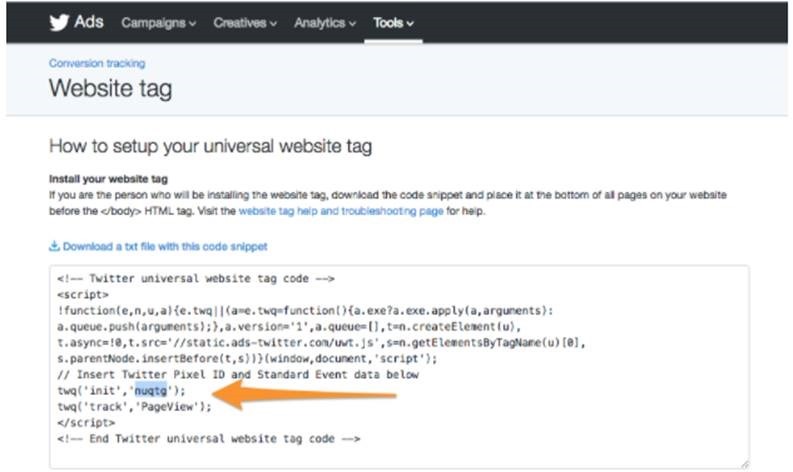The width and height of the screenshot is (793, 472).
Task: Click the download icon beside the txt file link
Action: 54,246
